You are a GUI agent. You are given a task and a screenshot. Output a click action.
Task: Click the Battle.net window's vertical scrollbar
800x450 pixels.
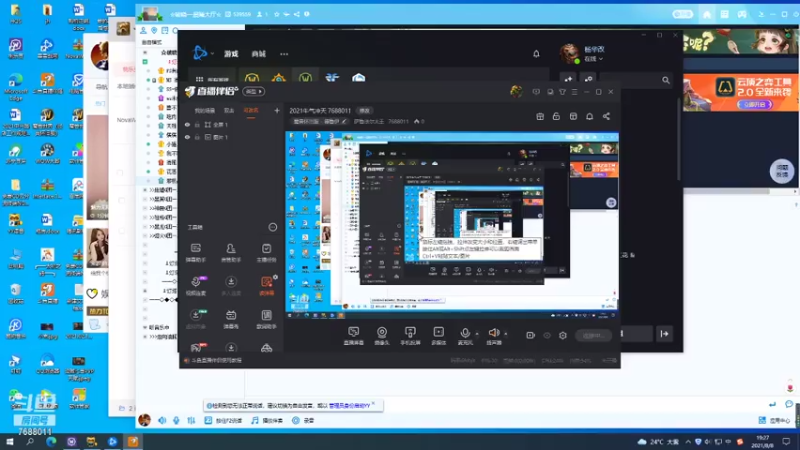(x=679, y=138)
